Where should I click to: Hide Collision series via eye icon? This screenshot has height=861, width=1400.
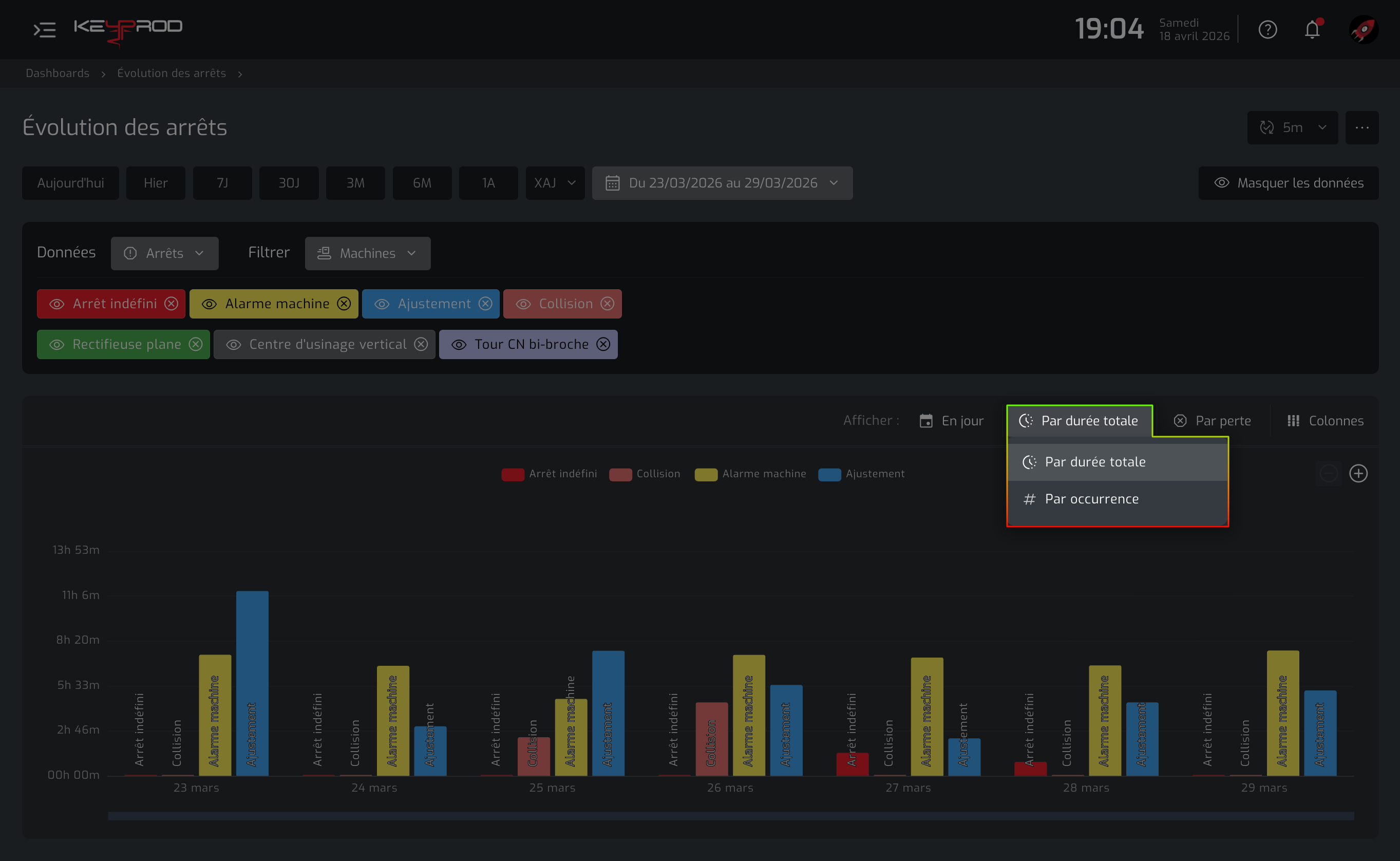tap(523, 304)
